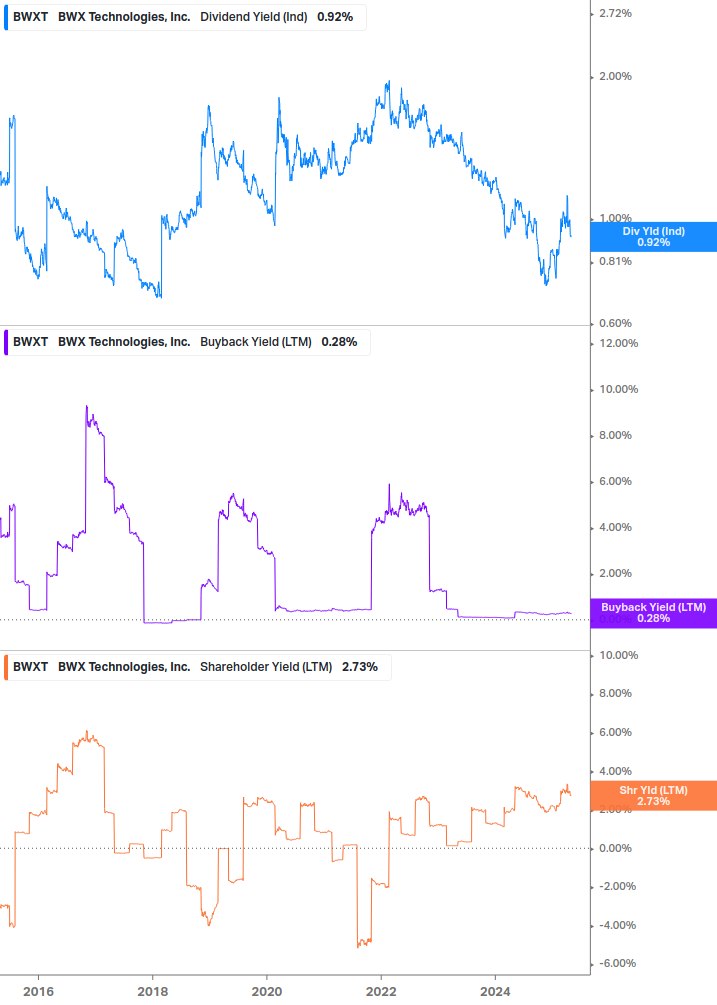This screenshot has width=717, height=1005.
Task: Click the Shareholder Yield (LTM) legend label
Action: (x=266, y=667)
